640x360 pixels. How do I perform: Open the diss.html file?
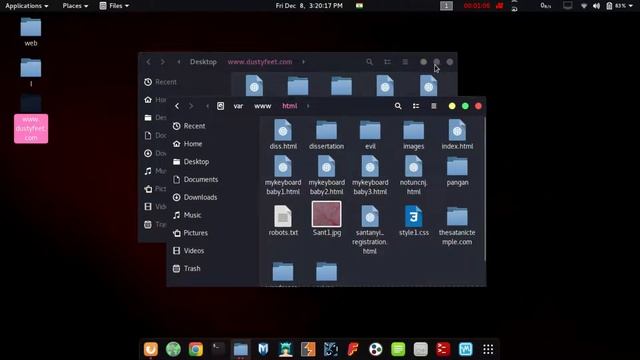coord(283,134)
